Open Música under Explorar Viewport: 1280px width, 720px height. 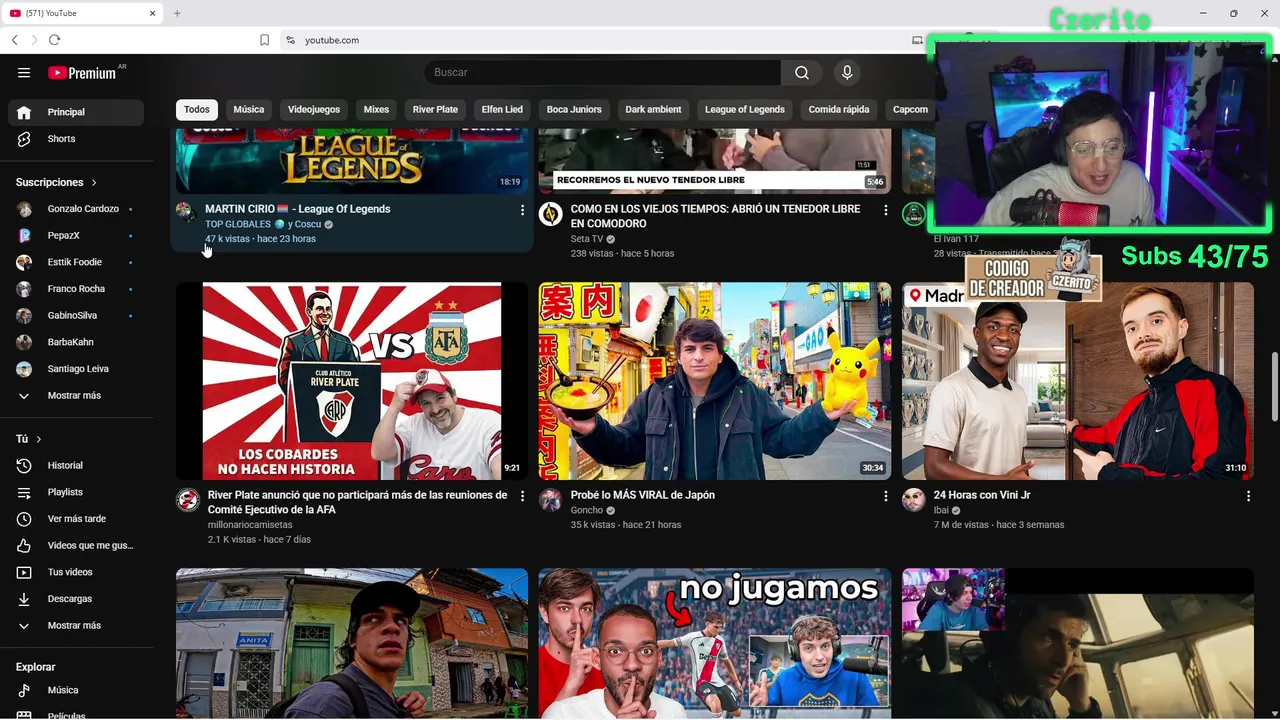click(76, 691)
